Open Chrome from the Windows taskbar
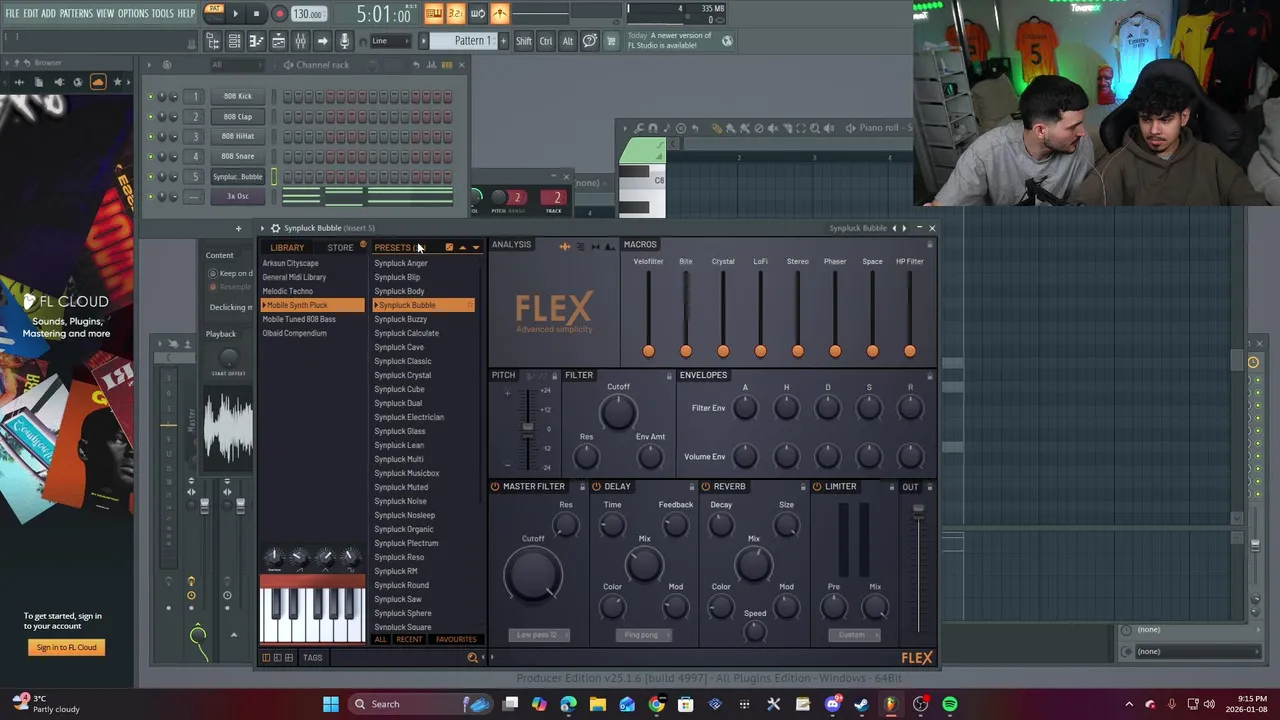 (x=656, y=704)
